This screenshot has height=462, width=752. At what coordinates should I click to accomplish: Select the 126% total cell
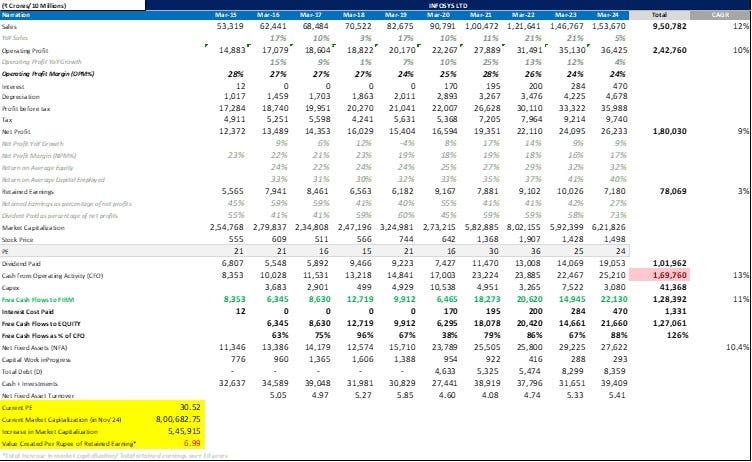click(x=677, y=335)
